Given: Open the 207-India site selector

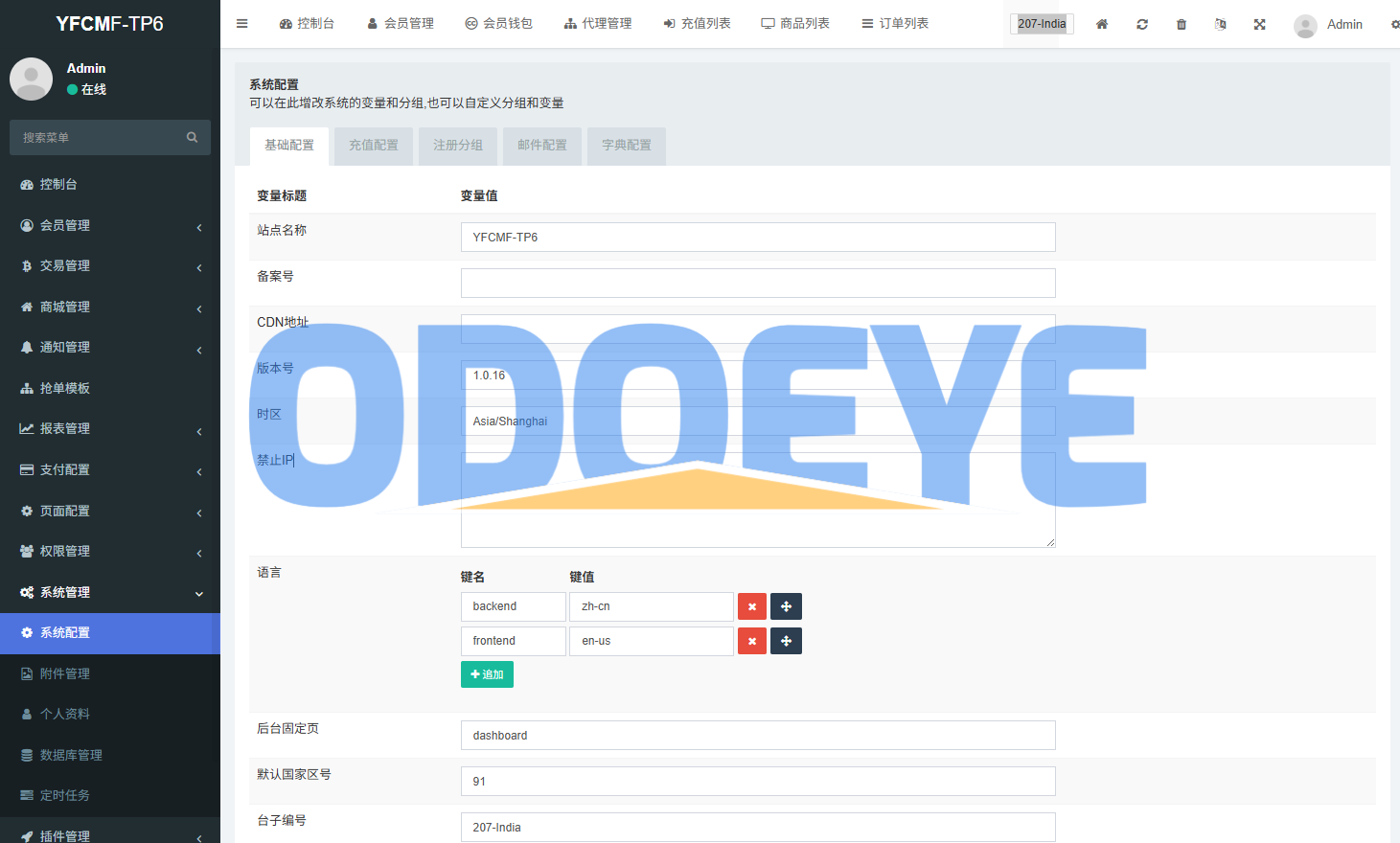Looking at the screenshot, I should (1042, 24).
